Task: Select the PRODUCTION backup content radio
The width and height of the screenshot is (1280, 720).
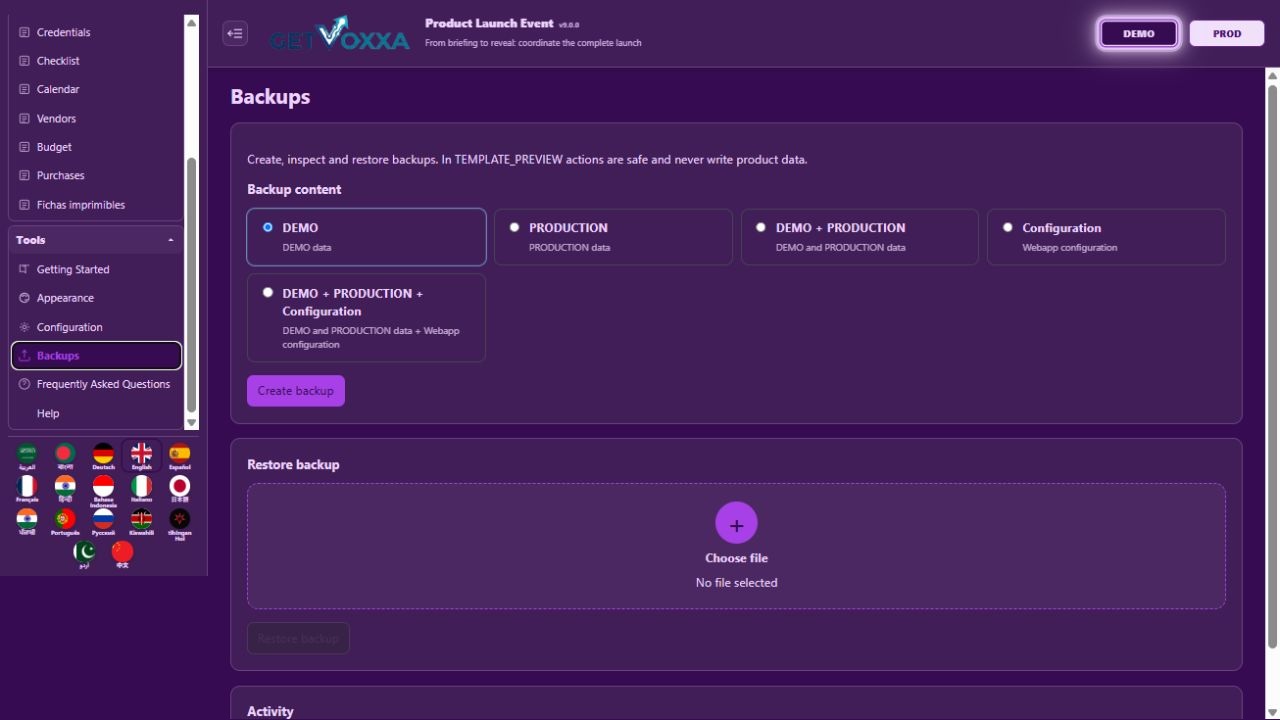Action: tap(613, 237)
